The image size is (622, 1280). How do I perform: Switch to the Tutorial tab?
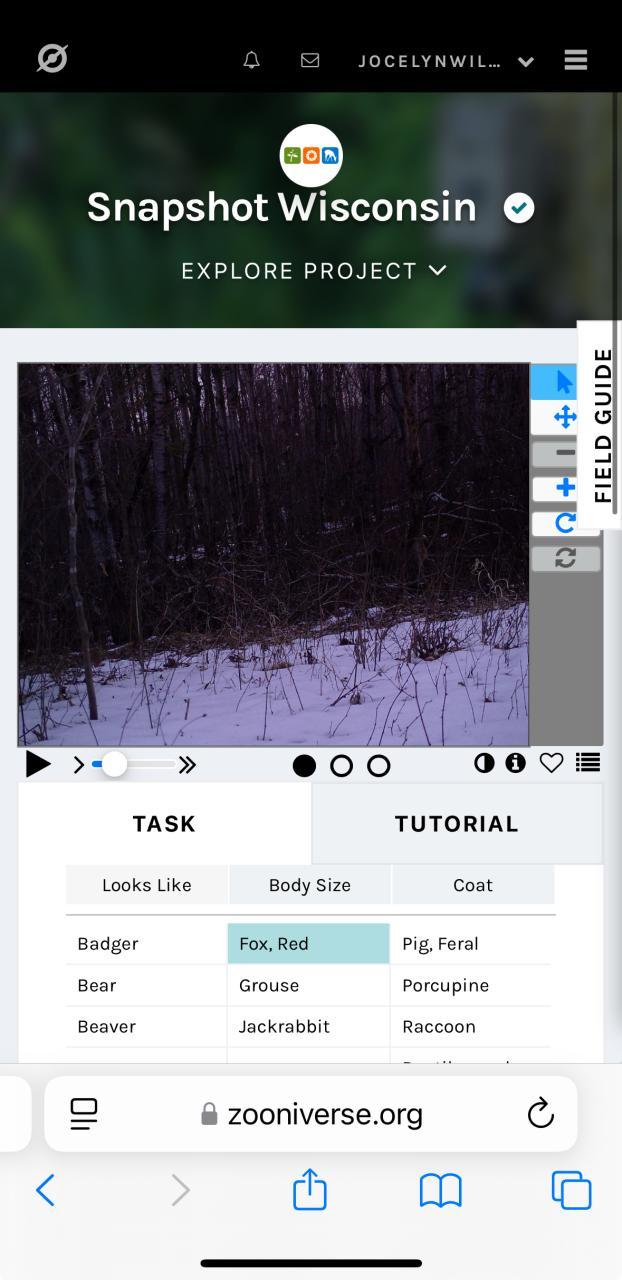click(x=457, y=824)
